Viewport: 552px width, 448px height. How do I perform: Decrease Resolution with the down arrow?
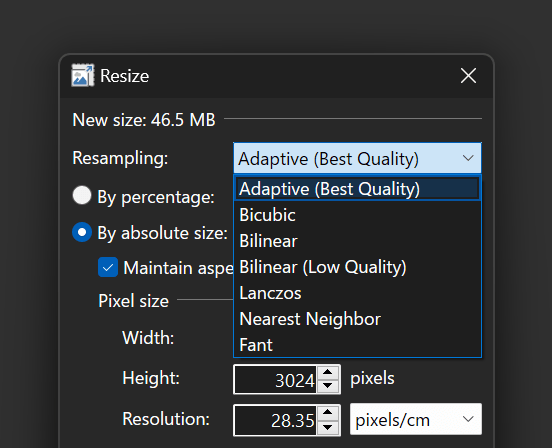(x=328, y=427)
